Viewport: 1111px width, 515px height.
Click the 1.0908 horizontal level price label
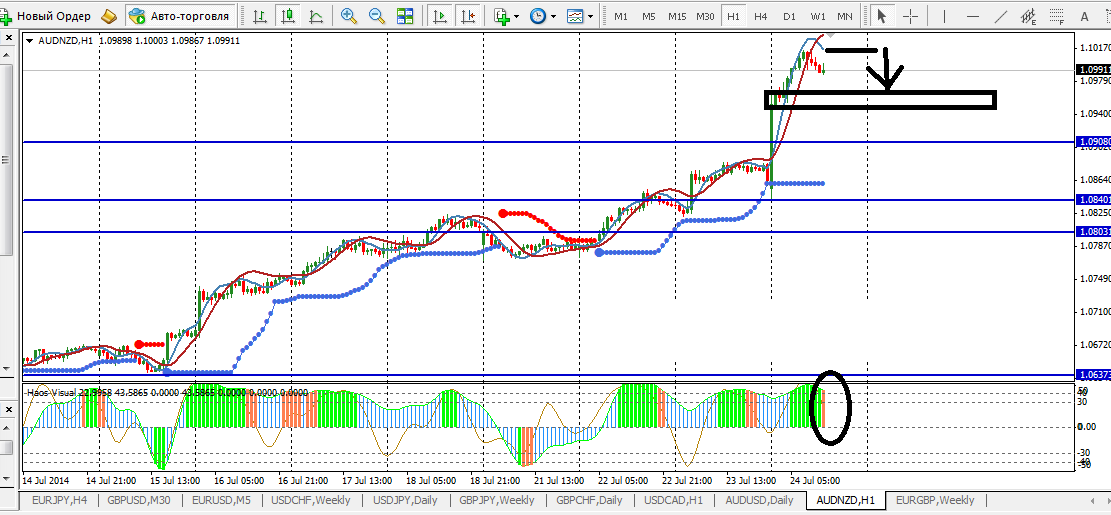(1093, 142)
